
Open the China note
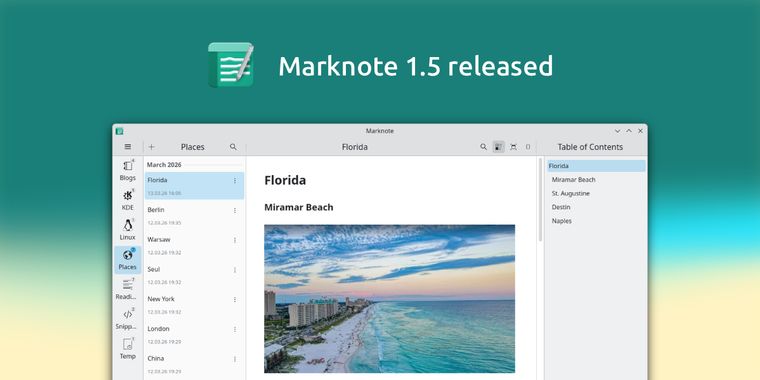pos(194,364)
